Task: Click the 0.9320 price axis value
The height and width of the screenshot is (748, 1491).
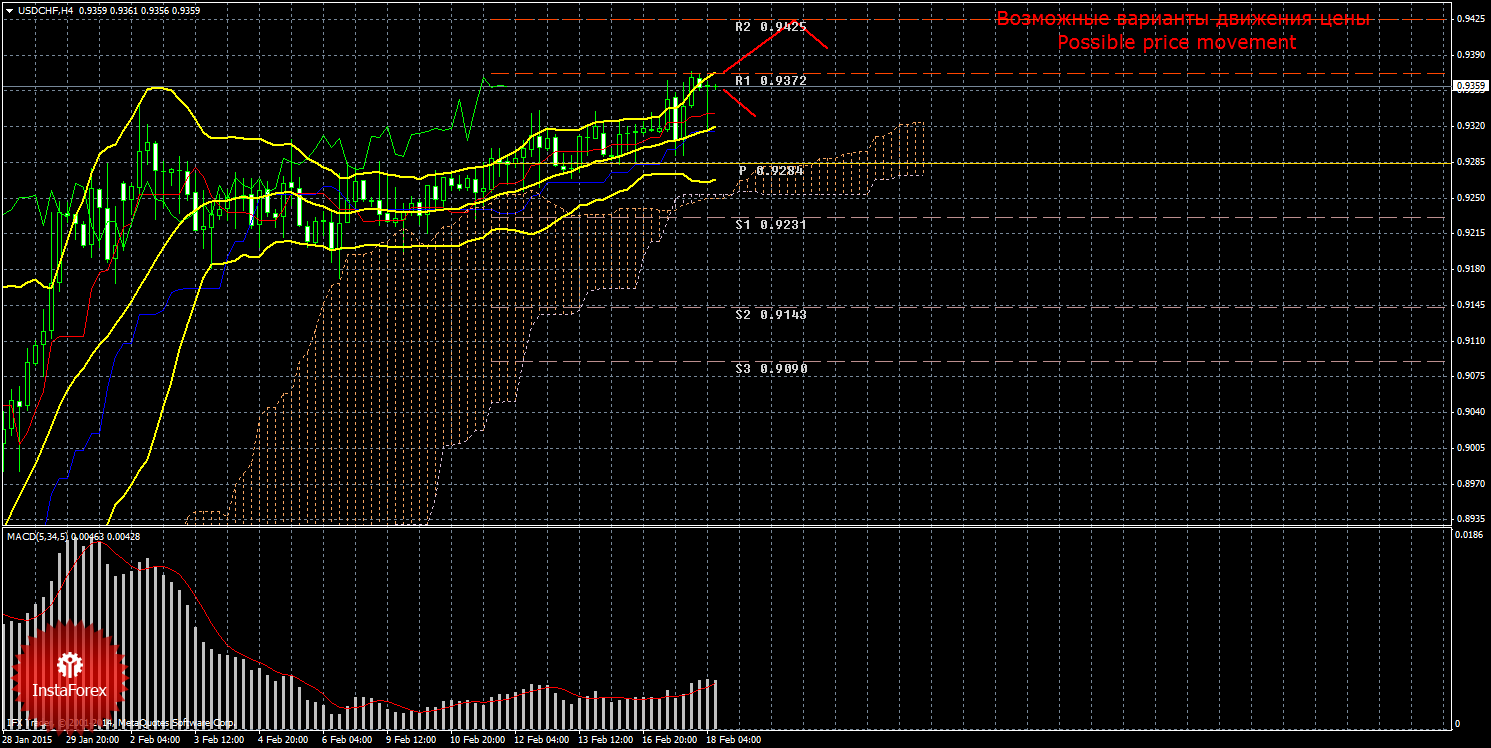Action: click(x=1470, y=126)
